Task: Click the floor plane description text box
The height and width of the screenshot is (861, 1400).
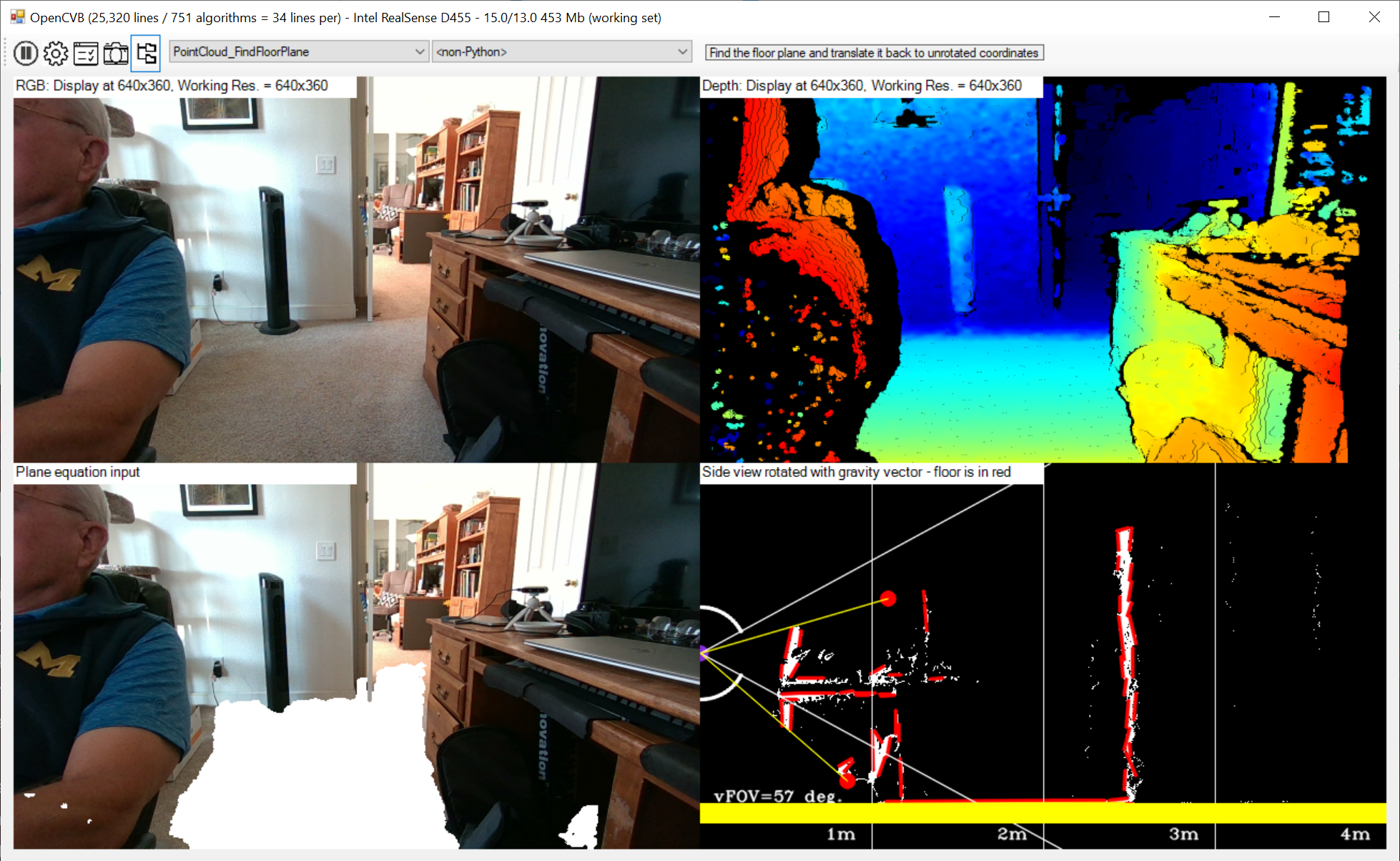Action: [874, 53]
